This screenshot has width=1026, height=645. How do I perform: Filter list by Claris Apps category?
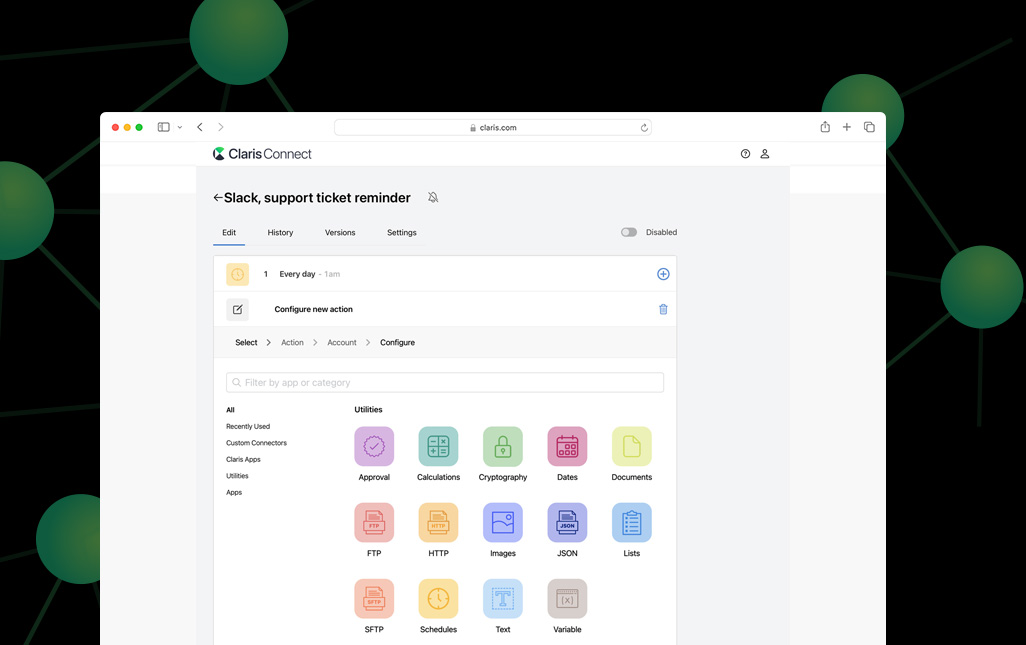pos(243,459)
